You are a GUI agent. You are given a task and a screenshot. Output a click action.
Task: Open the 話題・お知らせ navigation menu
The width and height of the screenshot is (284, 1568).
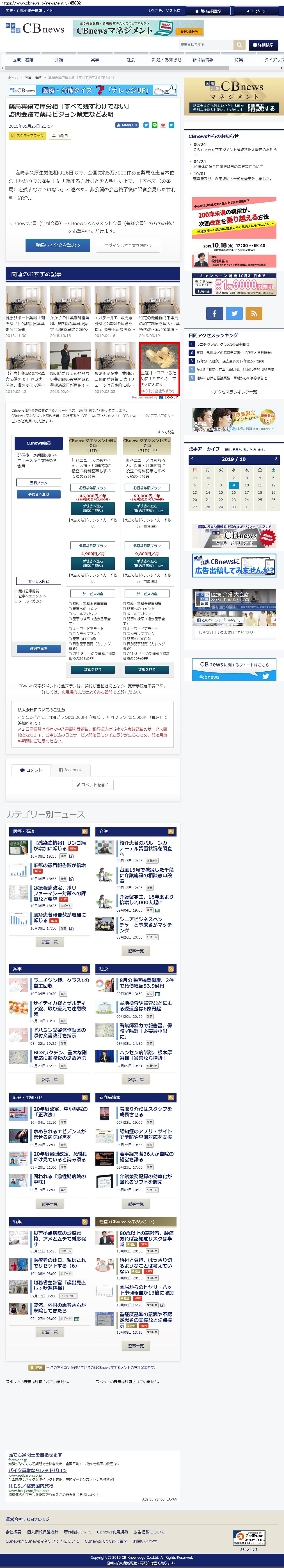[x=167, y=60]
